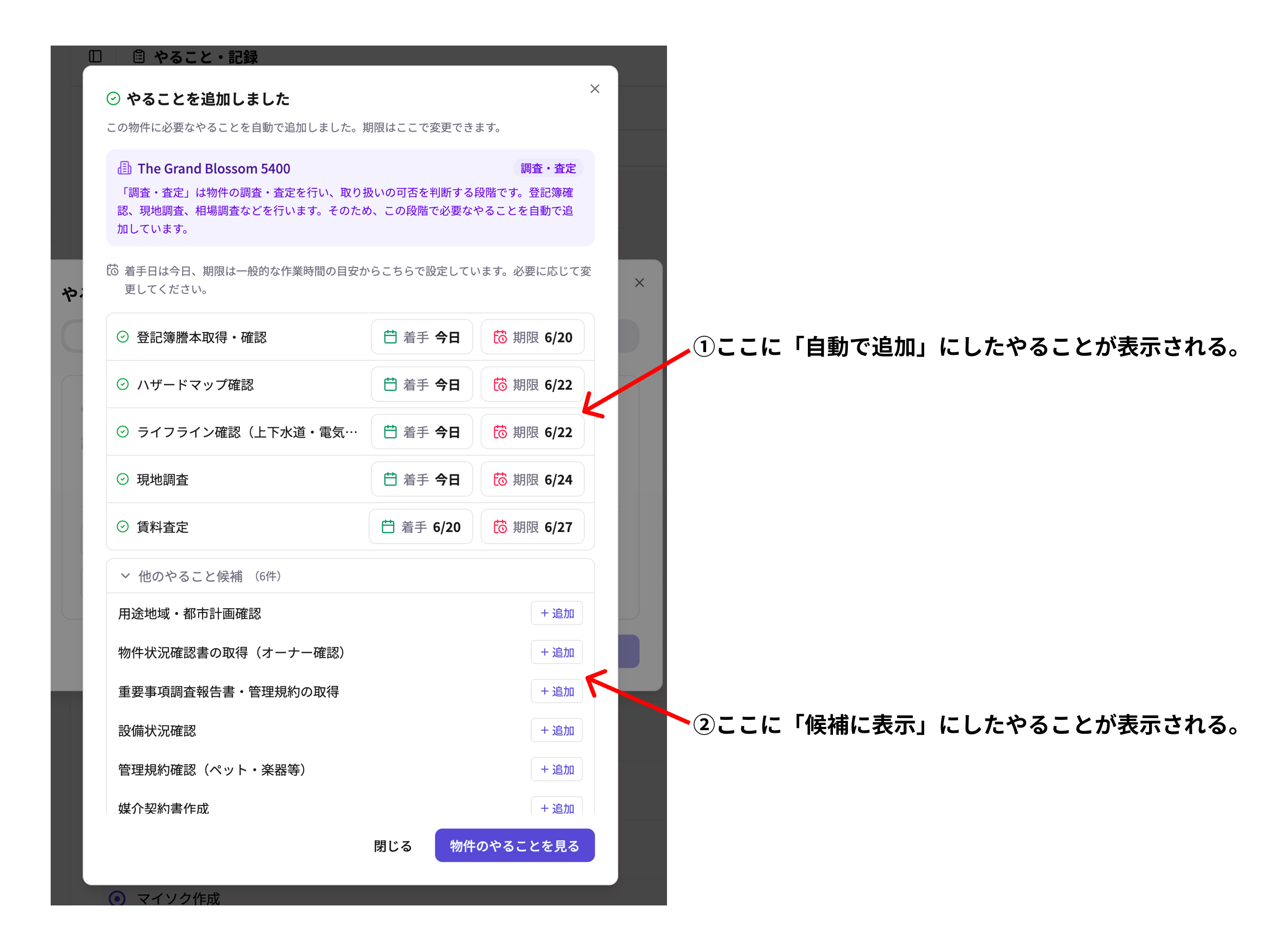Click 賃料査定 task name
The width and height of the screenshot is (1288, 951).
click(x=162, y=527)
